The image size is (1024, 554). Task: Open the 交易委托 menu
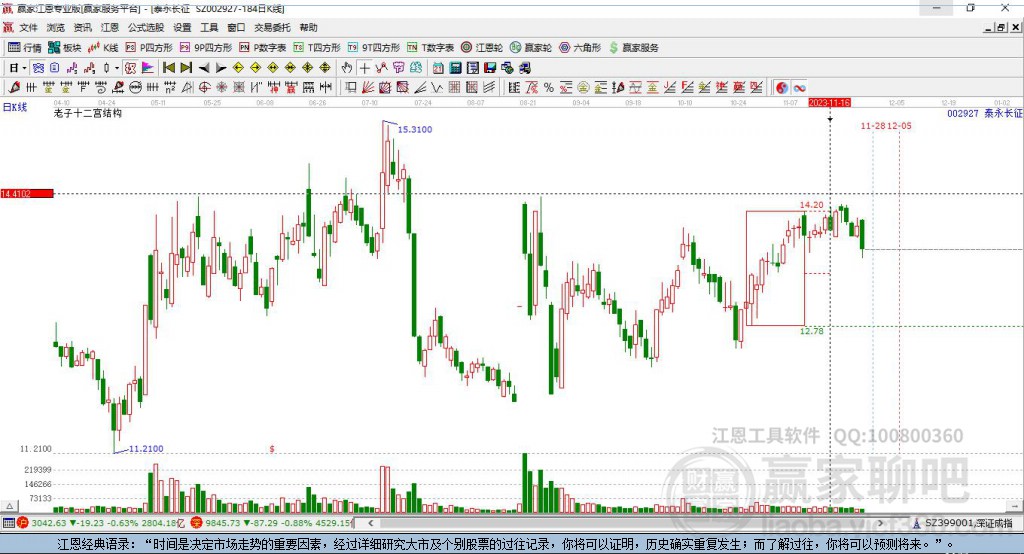(272, 27)
